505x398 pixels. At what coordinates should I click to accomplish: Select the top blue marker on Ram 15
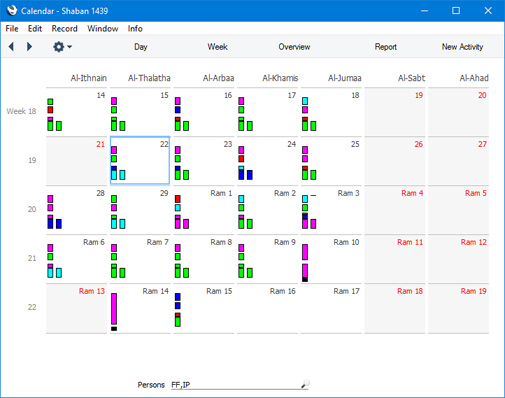click(x=178, y=297)
